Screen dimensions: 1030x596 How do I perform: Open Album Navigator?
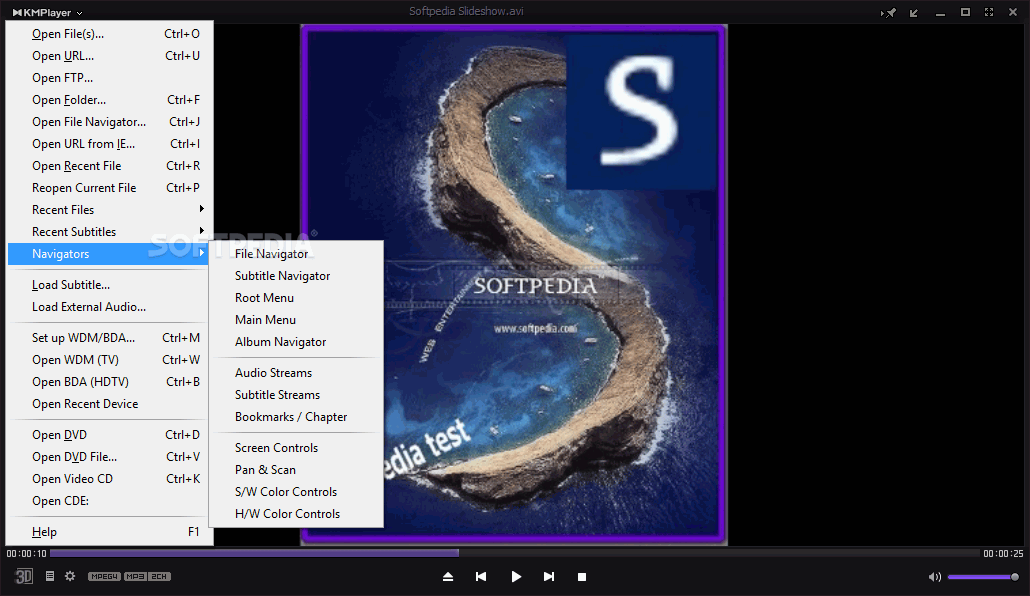tap(296, 342)
